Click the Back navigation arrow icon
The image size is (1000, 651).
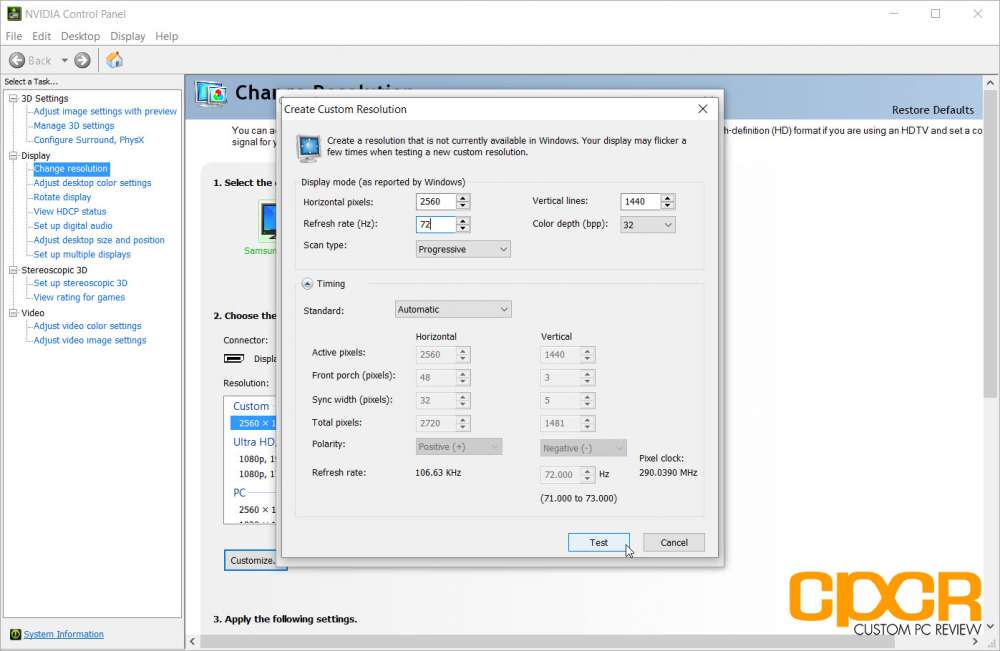click(19, 59)
